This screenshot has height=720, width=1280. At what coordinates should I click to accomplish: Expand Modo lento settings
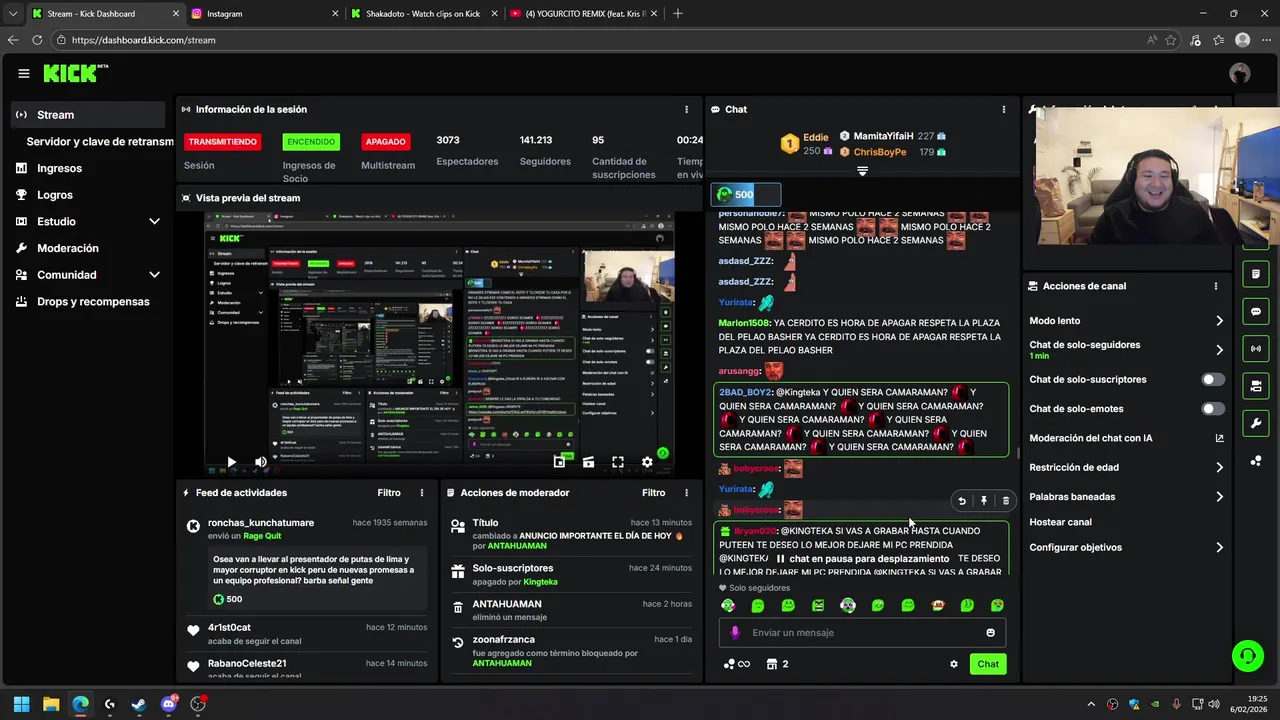point(1219,321)
